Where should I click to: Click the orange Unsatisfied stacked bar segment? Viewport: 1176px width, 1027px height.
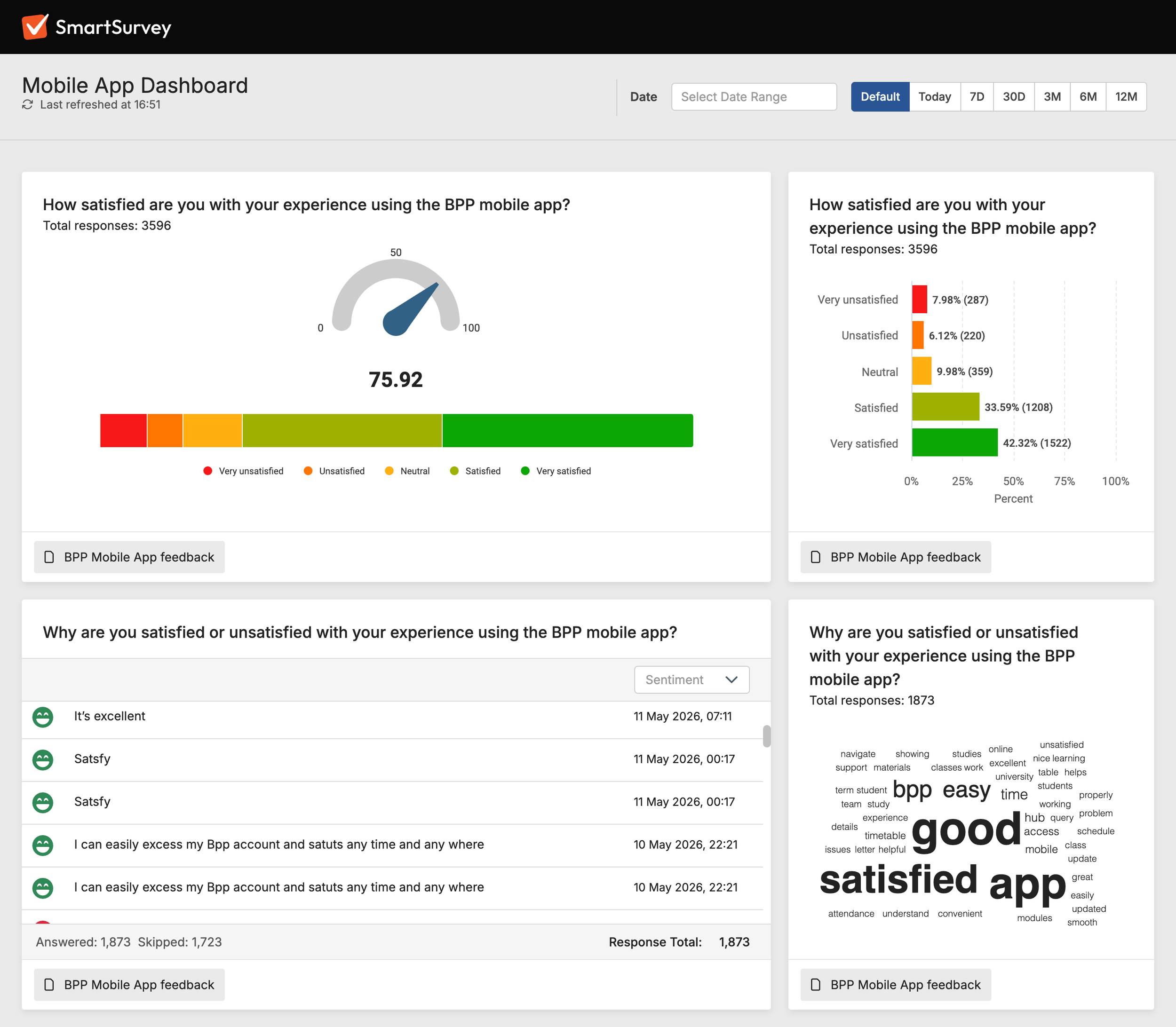pyautogui.click(x=165, y=430)
